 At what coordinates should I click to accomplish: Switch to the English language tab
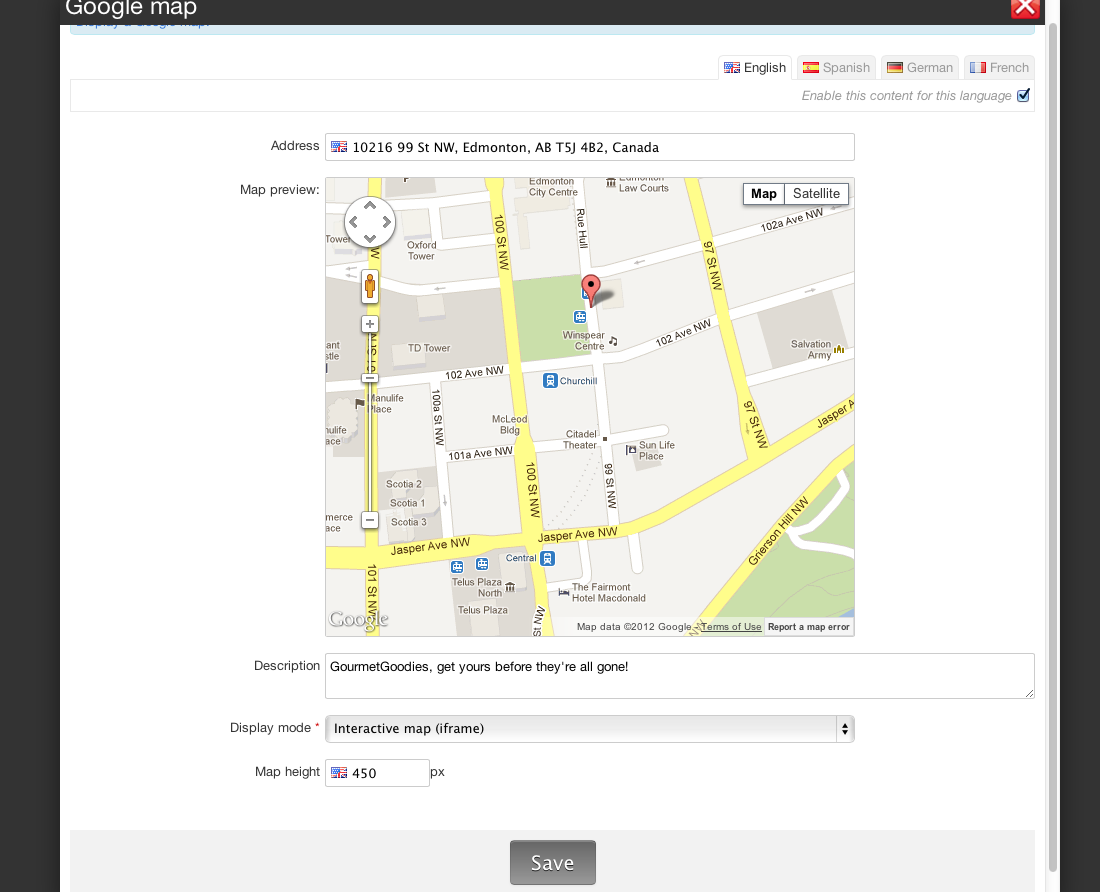[x=755, y=67]
